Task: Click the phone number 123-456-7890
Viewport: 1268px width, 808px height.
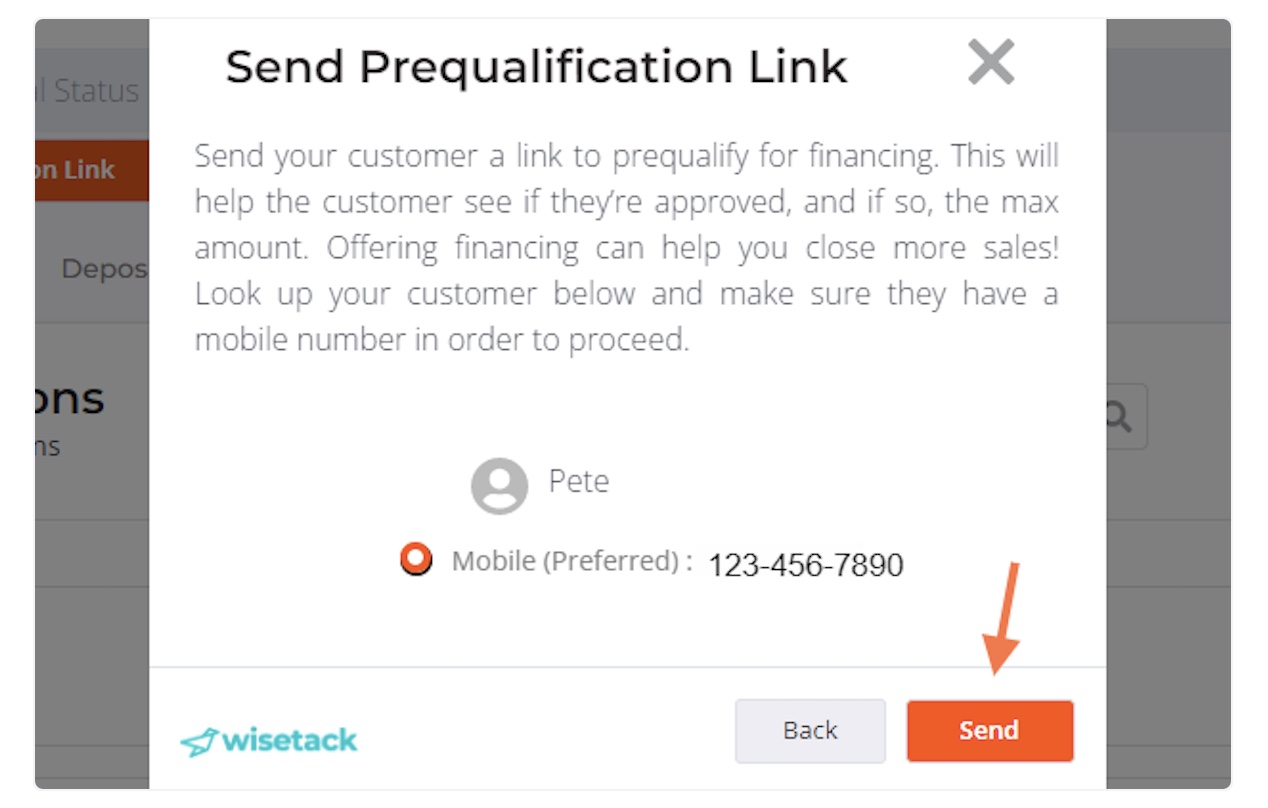Action: (x=806, y=565)
